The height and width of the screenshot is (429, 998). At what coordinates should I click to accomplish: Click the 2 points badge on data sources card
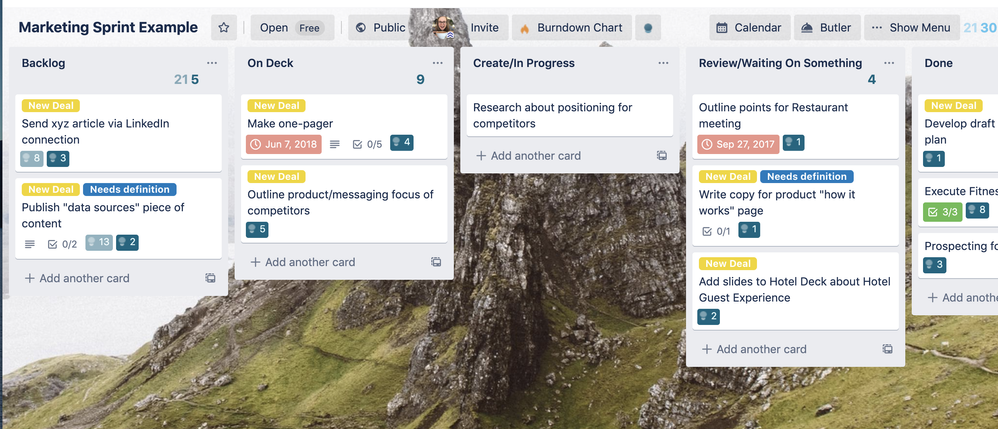point(127,243)
